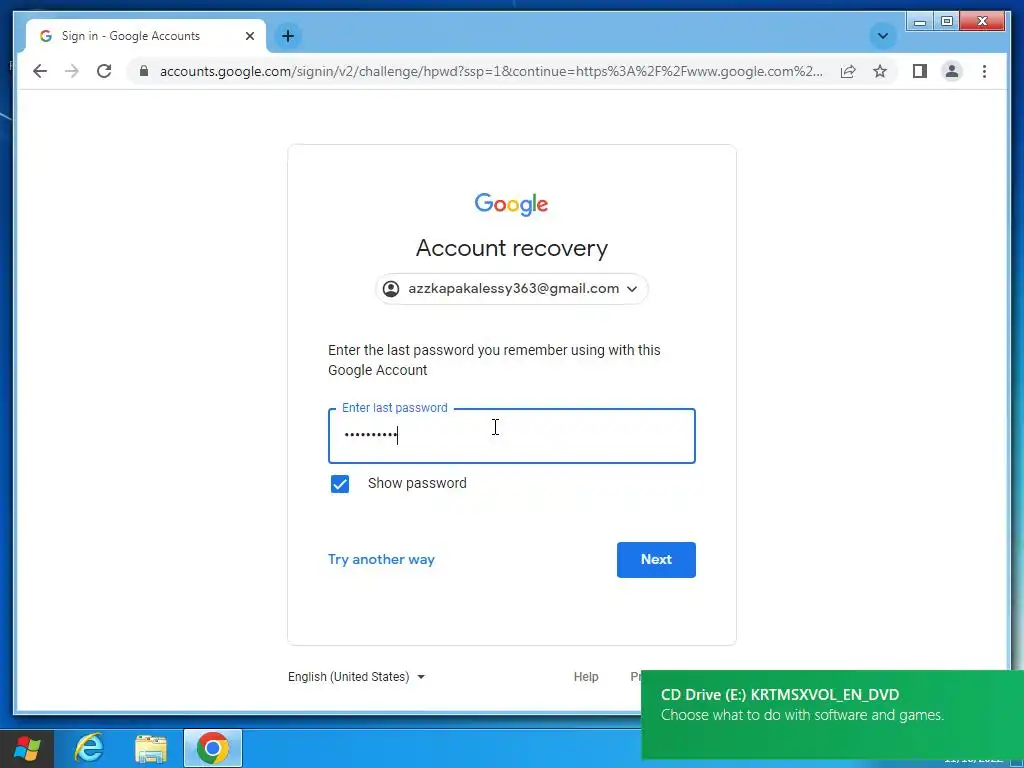
Task: Bookmark this page with the star icon
Action: pos(880,71)
